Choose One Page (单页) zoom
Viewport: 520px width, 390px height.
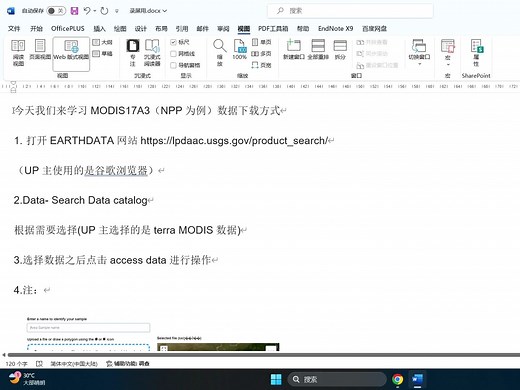click(x=261, y=42)
